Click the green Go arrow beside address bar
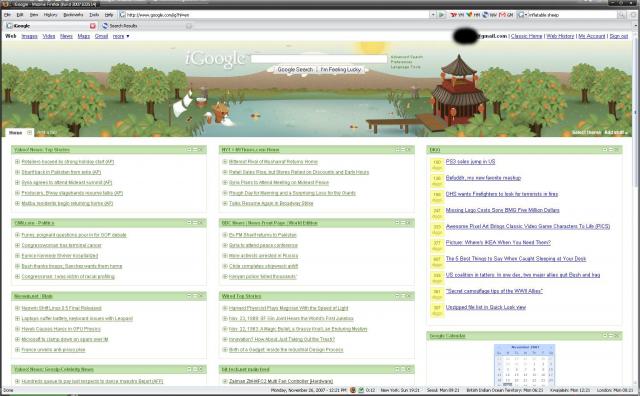 click(x=441, y=15)
